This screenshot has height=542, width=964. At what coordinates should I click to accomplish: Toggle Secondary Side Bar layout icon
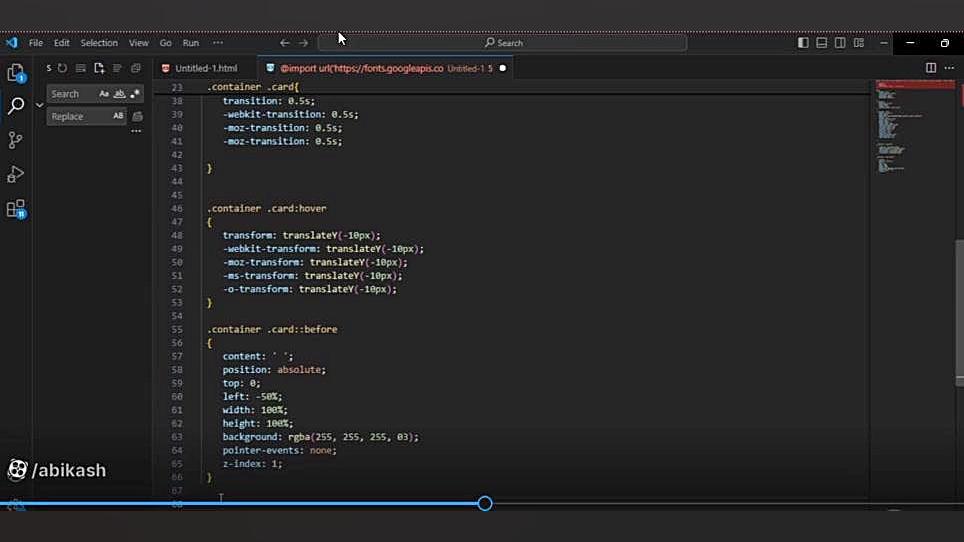pyautogui.click(x=840, y=42)
